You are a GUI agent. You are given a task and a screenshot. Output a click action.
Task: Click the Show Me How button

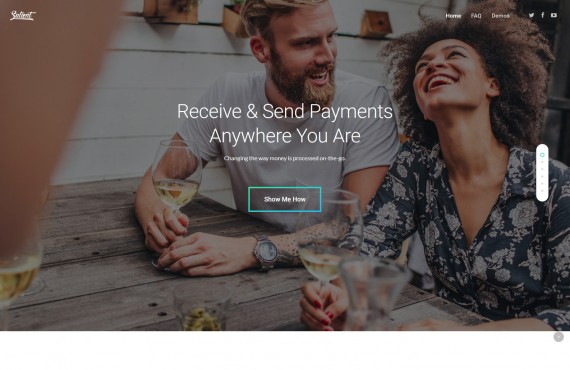tap(285, 199)
